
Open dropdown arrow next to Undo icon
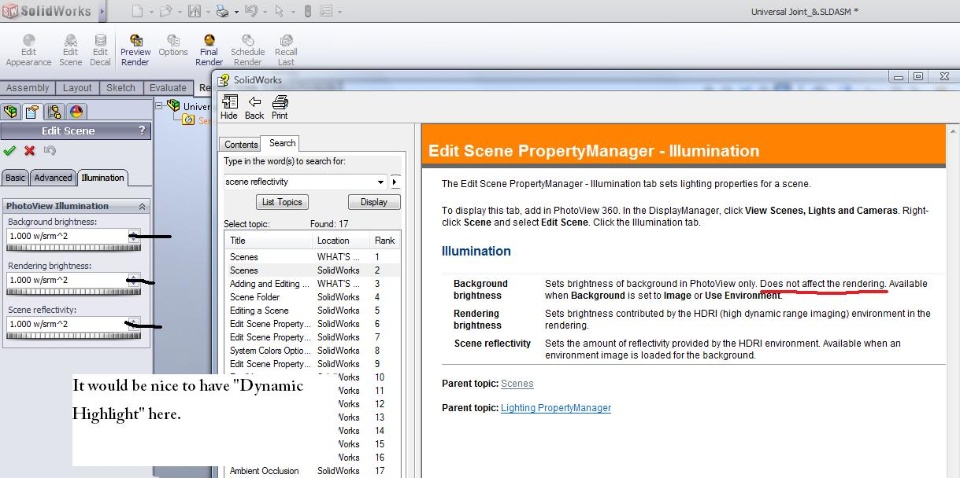(x=265, y=12)
